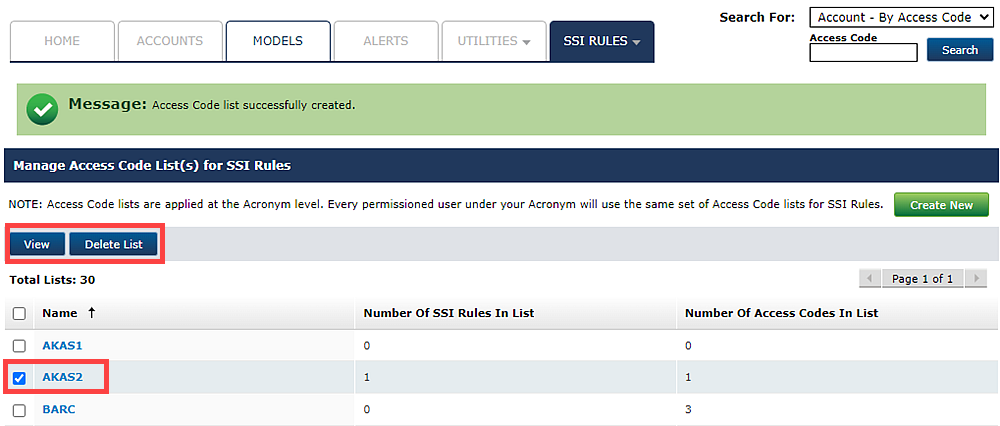
Task: Expand the SSI Rules menu
Action: [602, 41]
